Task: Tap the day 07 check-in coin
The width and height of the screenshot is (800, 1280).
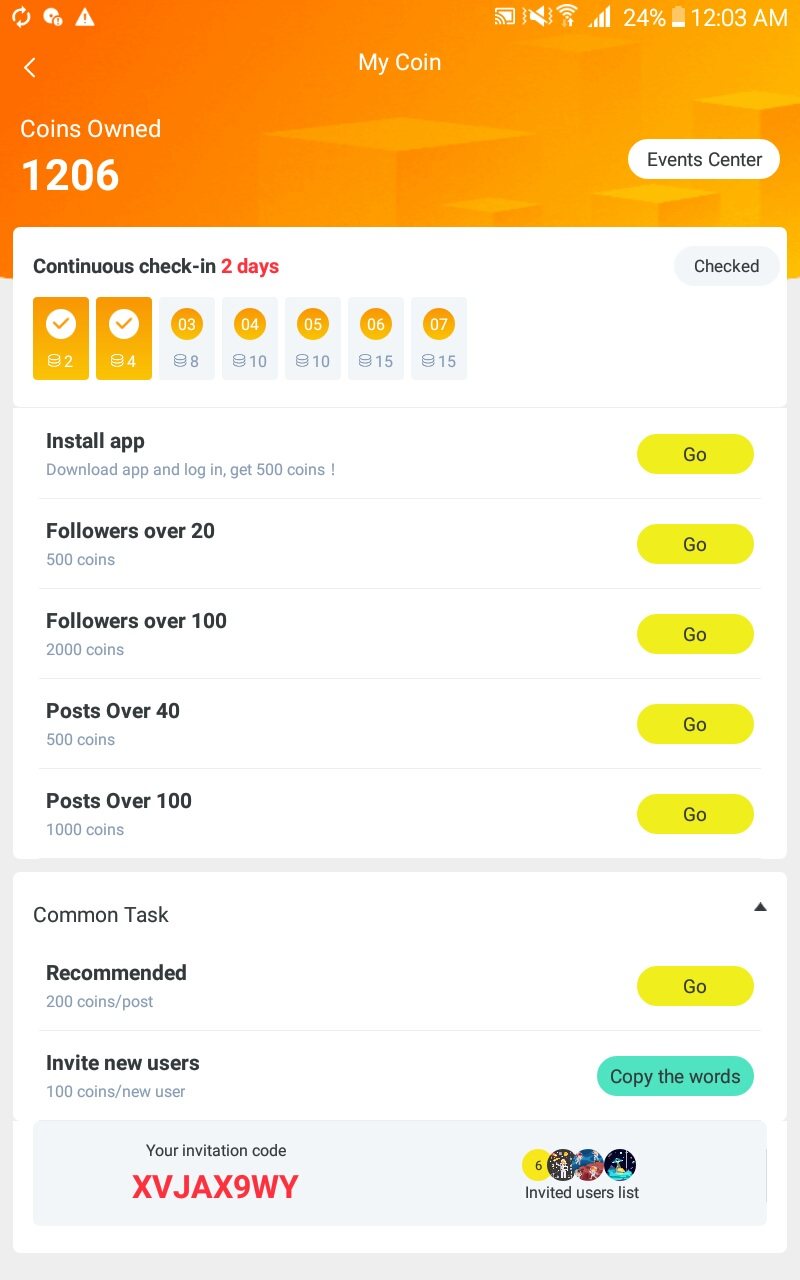Action: click(x=439, y=325)
